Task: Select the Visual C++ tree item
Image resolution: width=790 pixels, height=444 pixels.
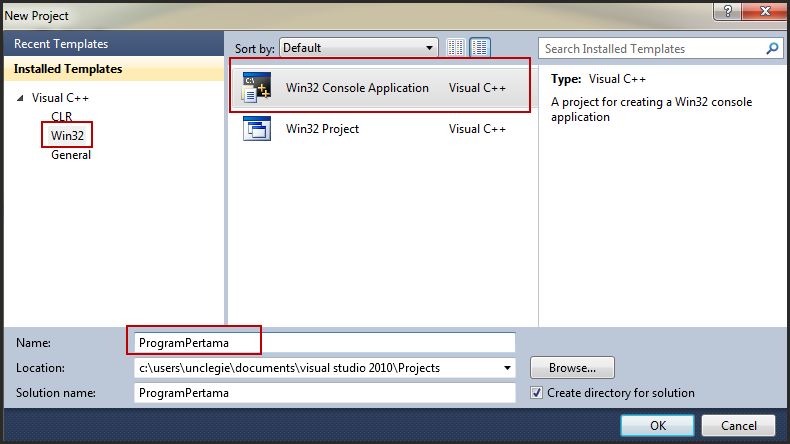Action: point(60,98)
